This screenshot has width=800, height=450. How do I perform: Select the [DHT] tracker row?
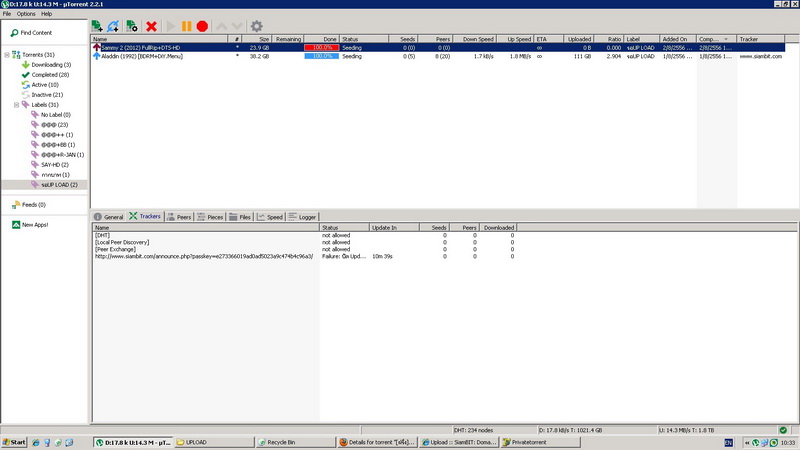[304, 235]
